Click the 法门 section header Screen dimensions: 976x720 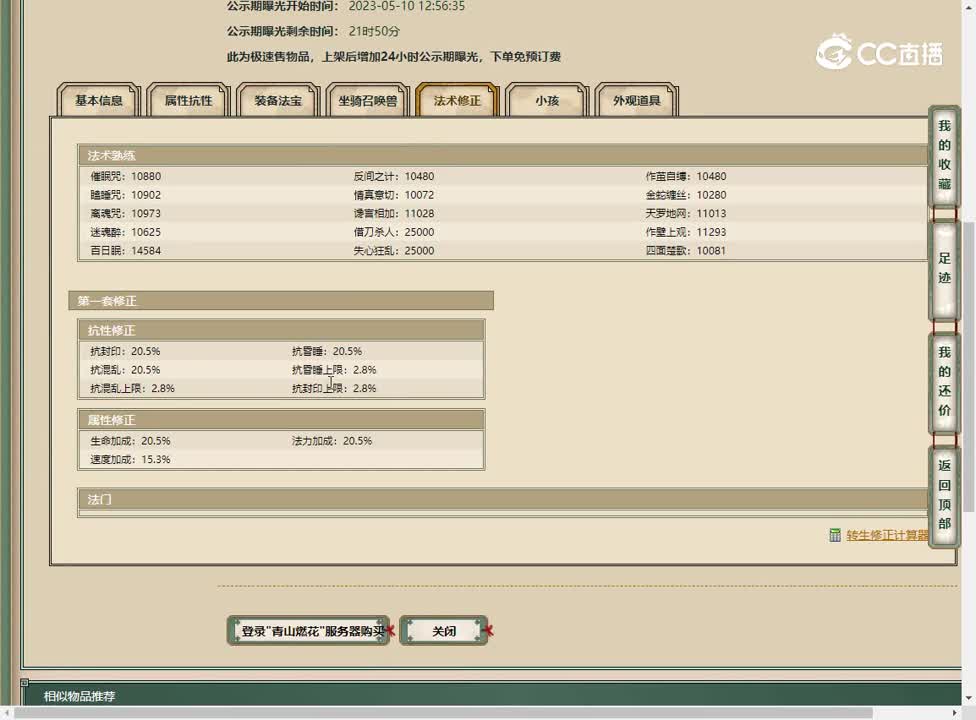pos(503,499)
